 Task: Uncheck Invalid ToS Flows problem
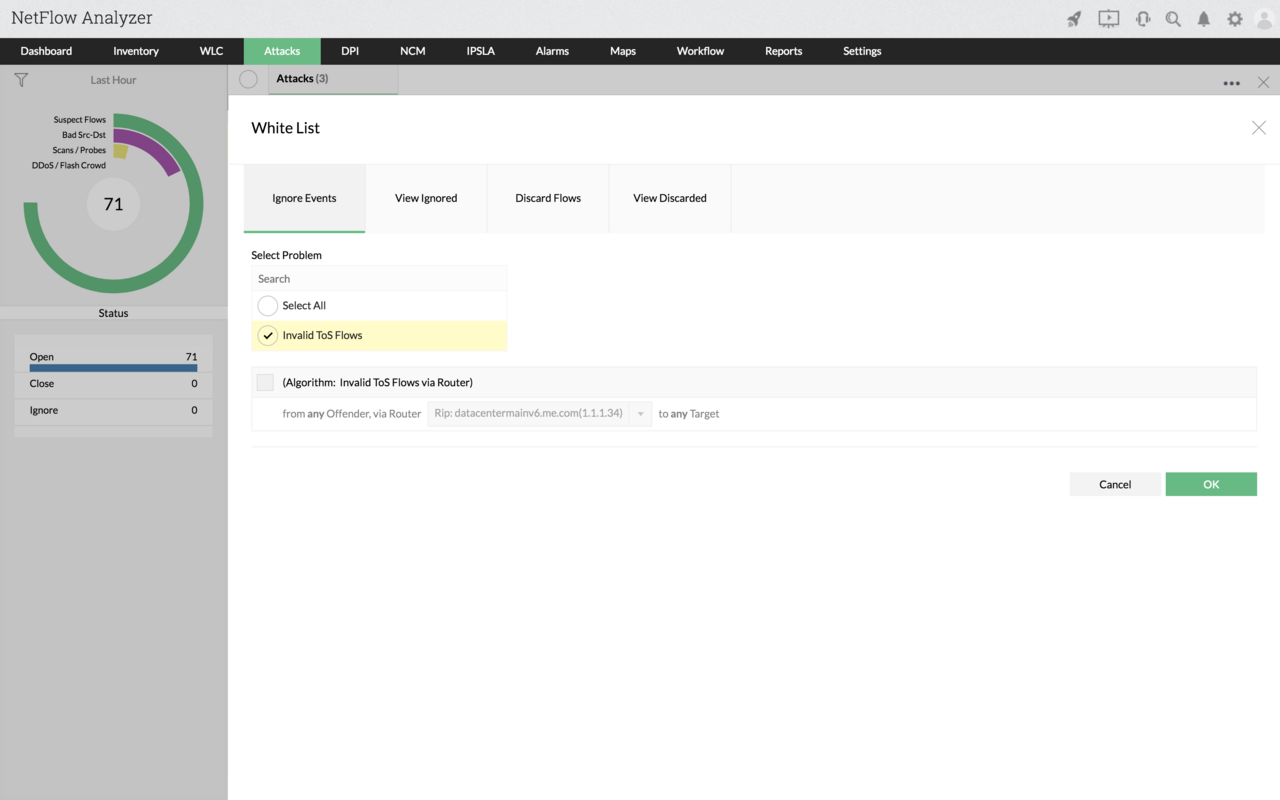pos(267,336)
